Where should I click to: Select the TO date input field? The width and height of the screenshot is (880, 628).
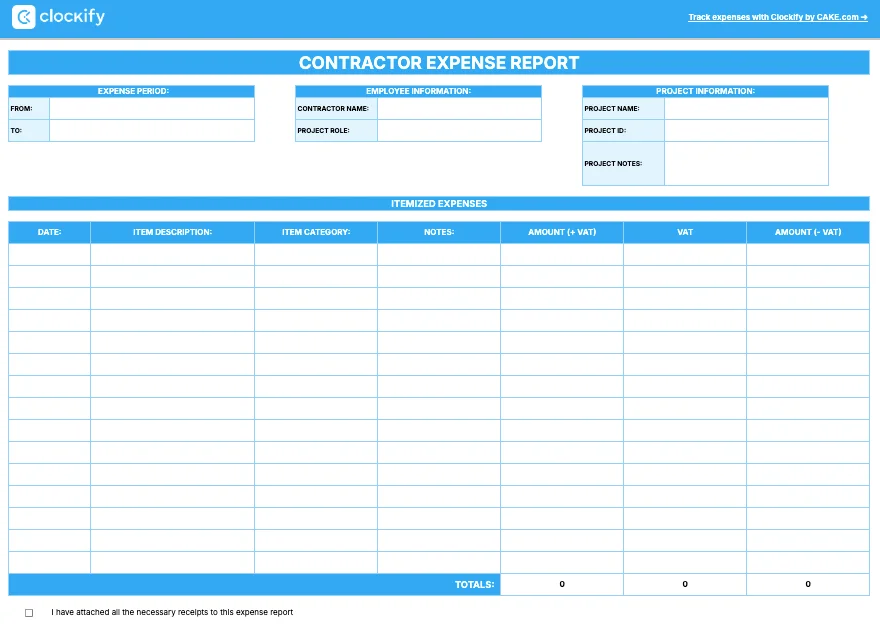tap(152, 130)
